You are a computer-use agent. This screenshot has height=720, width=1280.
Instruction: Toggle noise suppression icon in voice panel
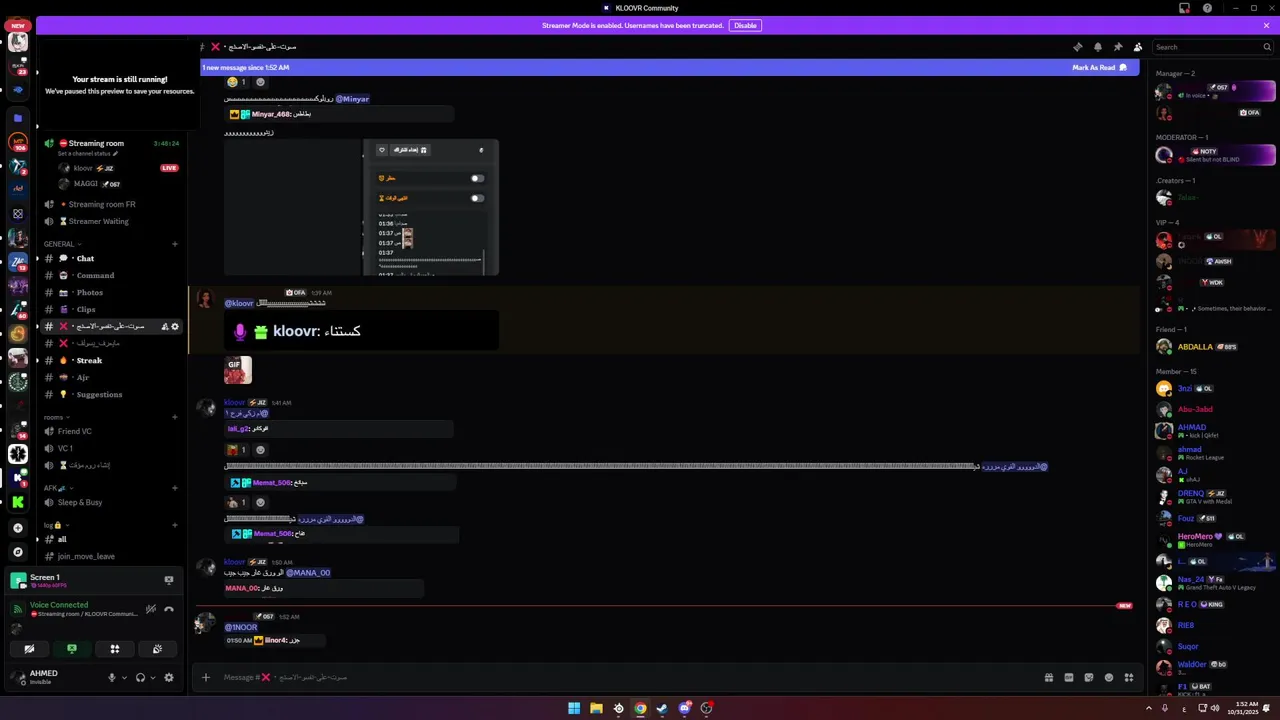(151, 609)
